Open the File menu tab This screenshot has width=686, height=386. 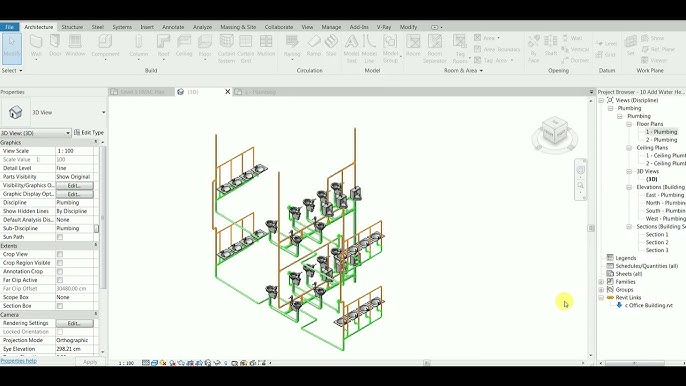click(x=9, y=27)
